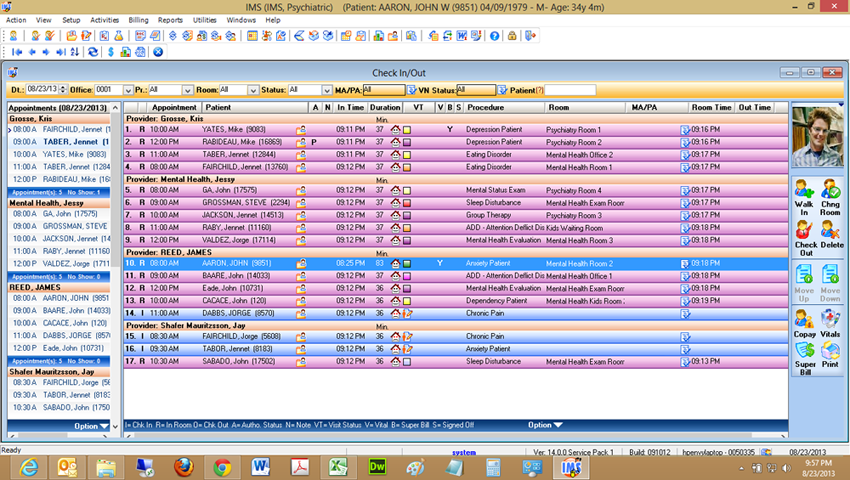Image resolution: width=850 pixels, height=480 pixels.
Task: Click the lab flask icon in toolbar
Action: [x=118, y=36]
